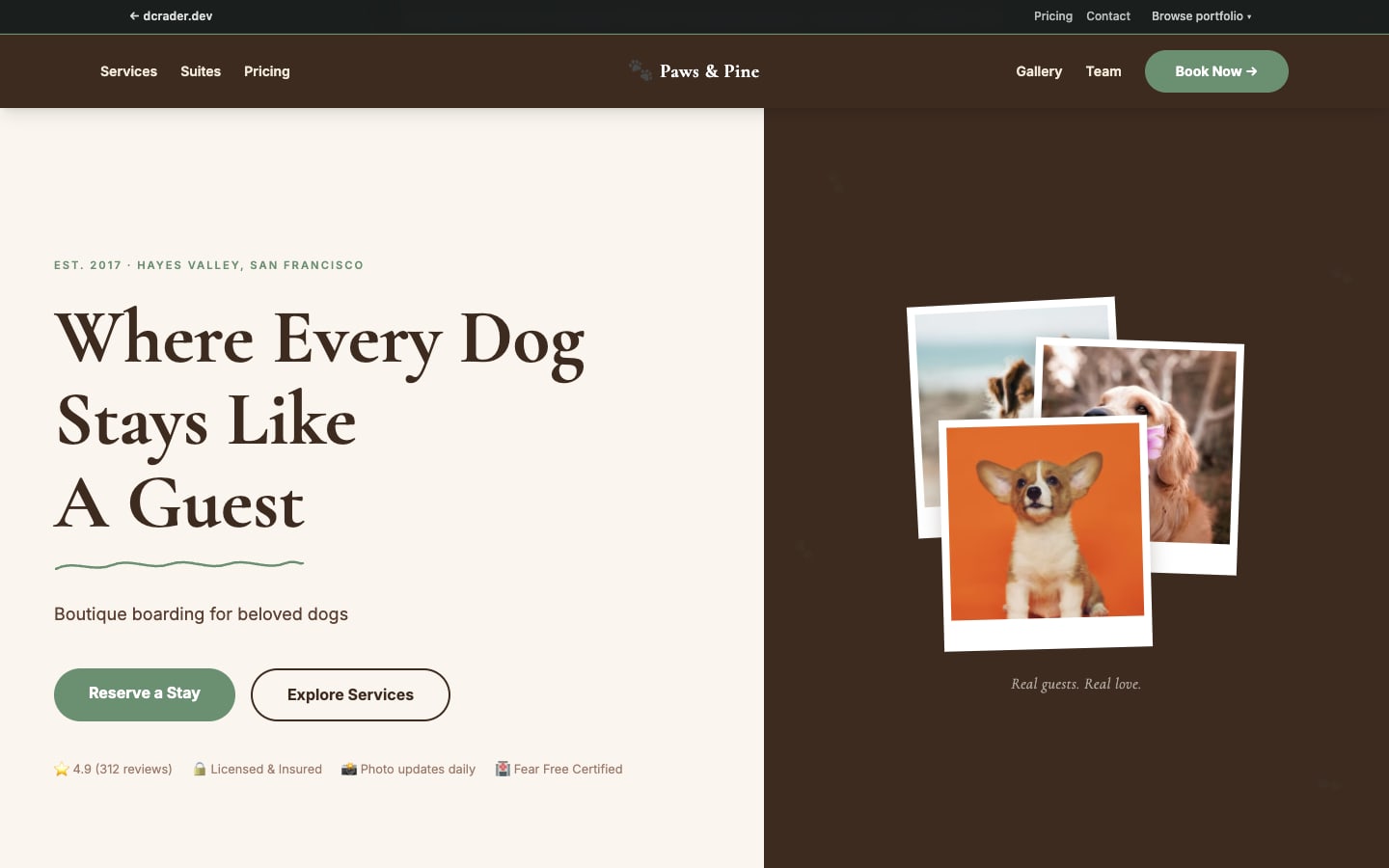Screen dimensions: 1389x868
Task: Open the Contact link in top bar
Action: point(1108,16)
